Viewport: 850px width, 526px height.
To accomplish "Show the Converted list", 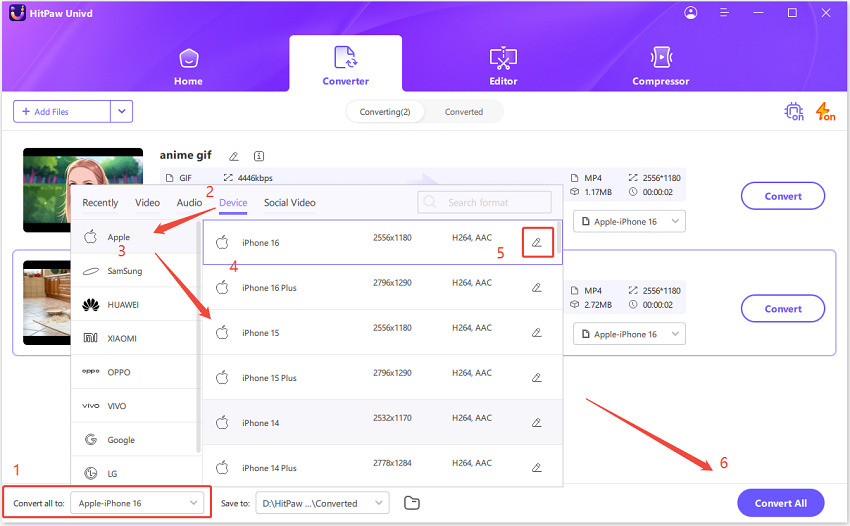I will click(463, 112).
